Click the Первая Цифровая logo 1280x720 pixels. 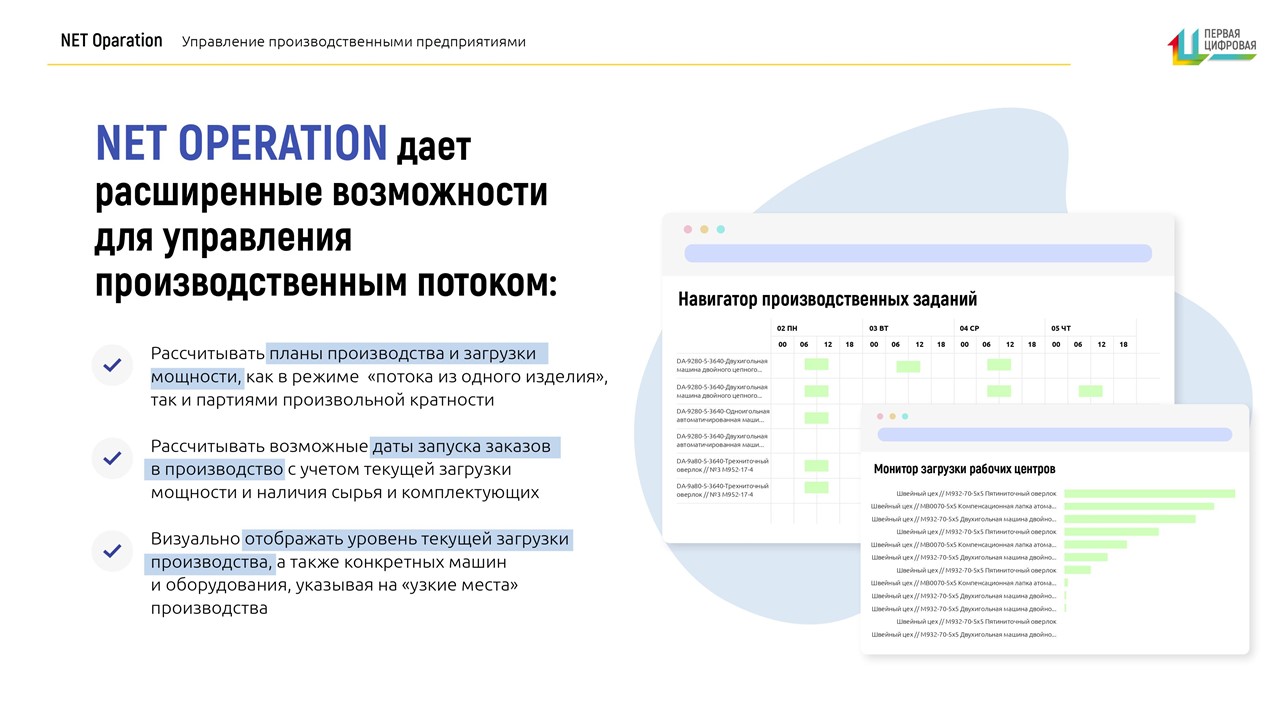click(x=1211, y=45)
